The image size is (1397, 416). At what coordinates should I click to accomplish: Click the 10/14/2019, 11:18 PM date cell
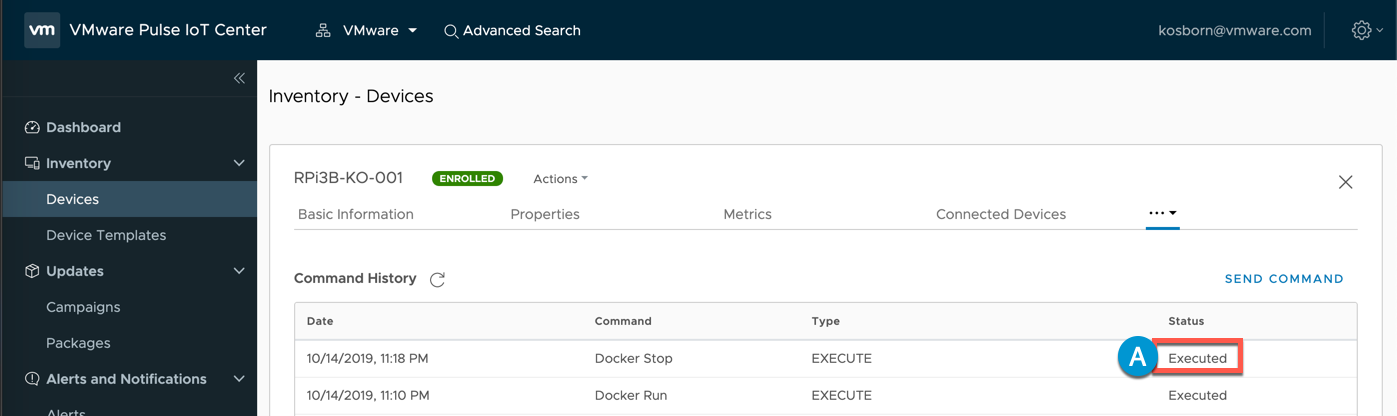click(x=368, y=358)
